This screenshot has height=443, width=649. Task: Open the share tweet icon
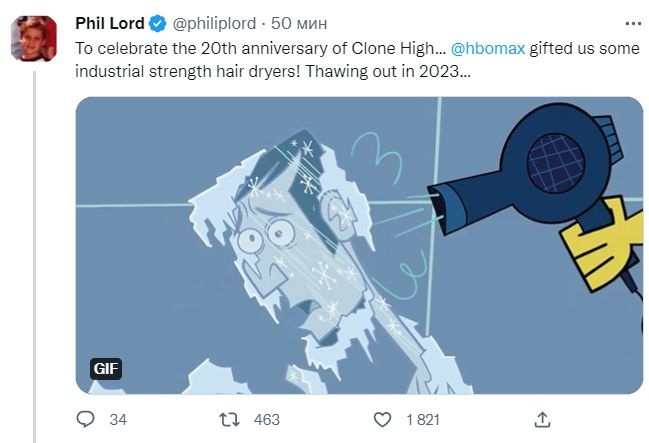[543, 419]
